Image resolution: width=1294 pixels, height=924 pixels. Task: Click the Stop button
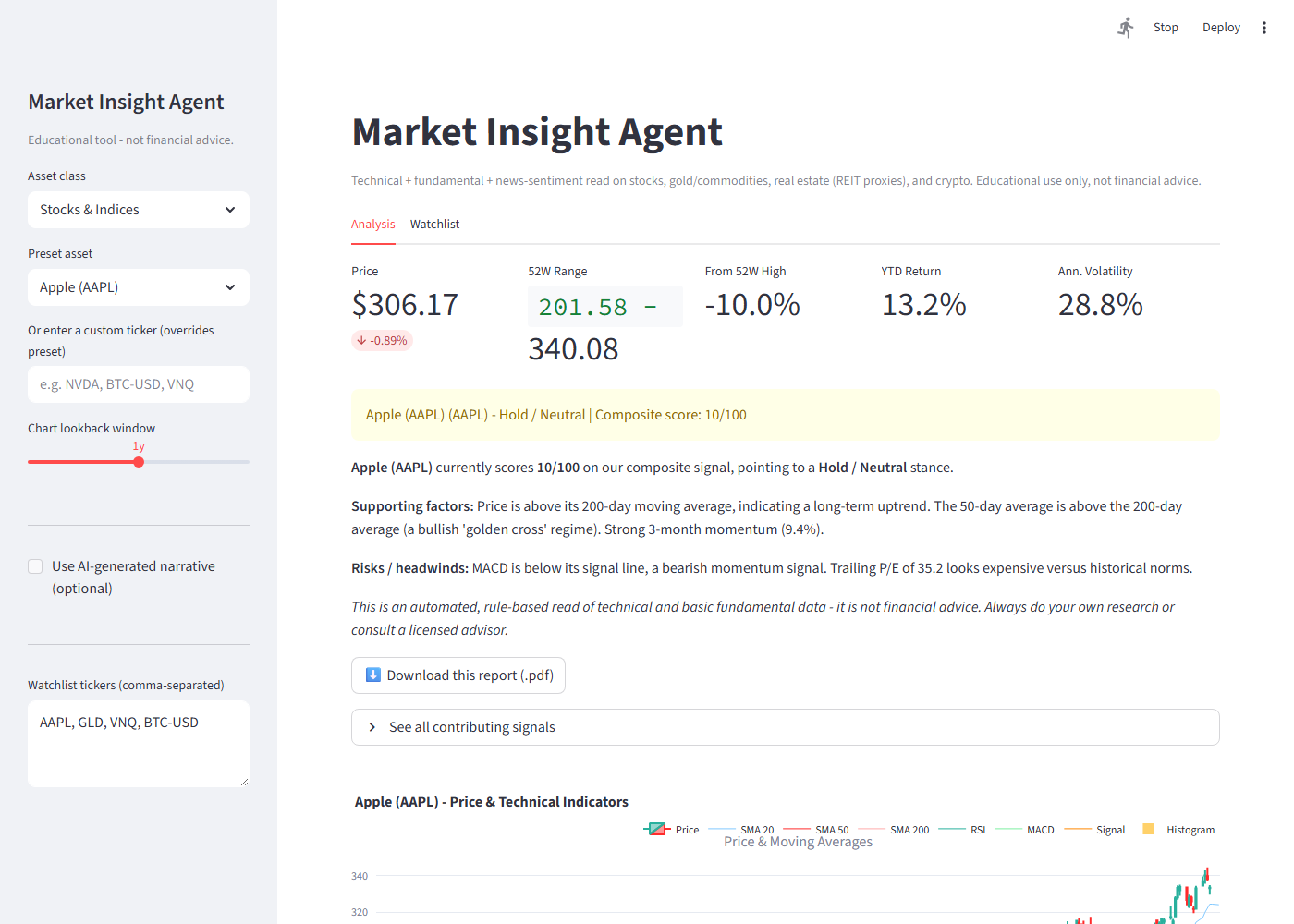1166,28
